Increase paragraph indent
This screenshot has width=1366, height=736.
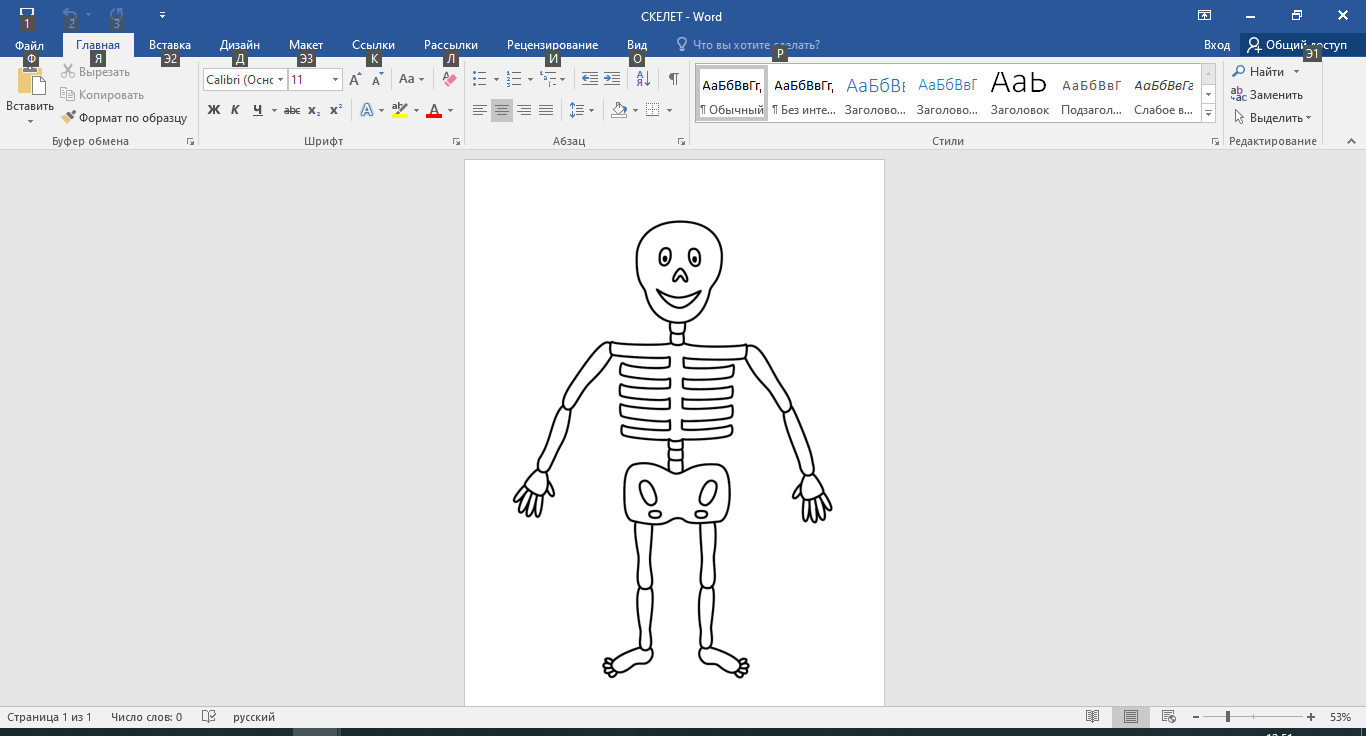pos(612,79)
